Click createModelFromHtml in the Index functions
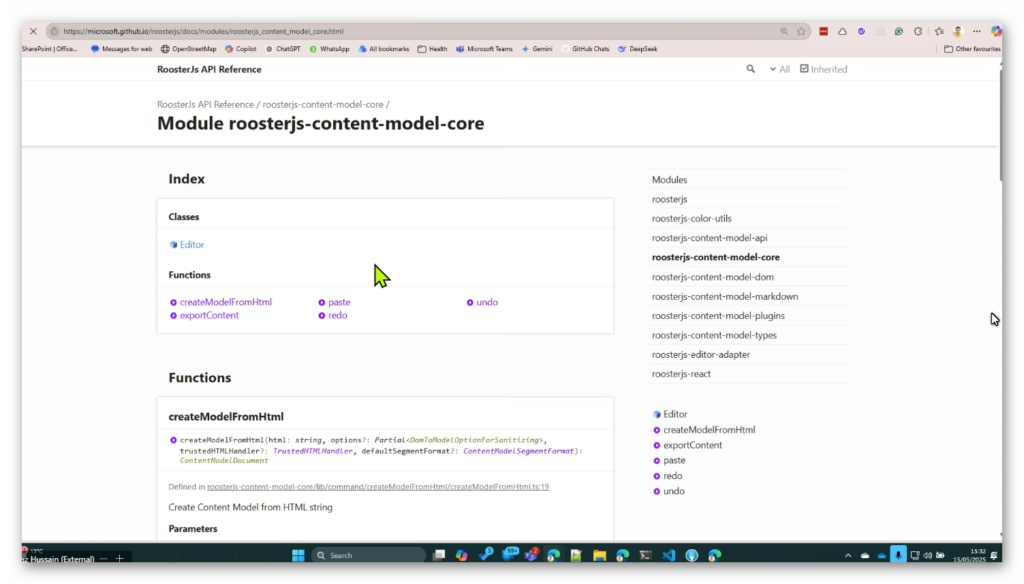1024x584 pixels. 225,302
